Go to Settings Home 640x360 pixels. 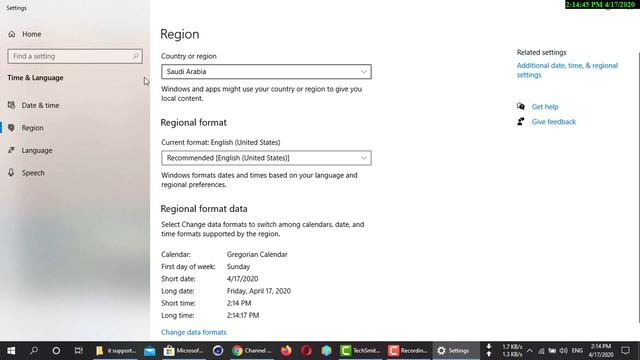(x=25, y=34)
